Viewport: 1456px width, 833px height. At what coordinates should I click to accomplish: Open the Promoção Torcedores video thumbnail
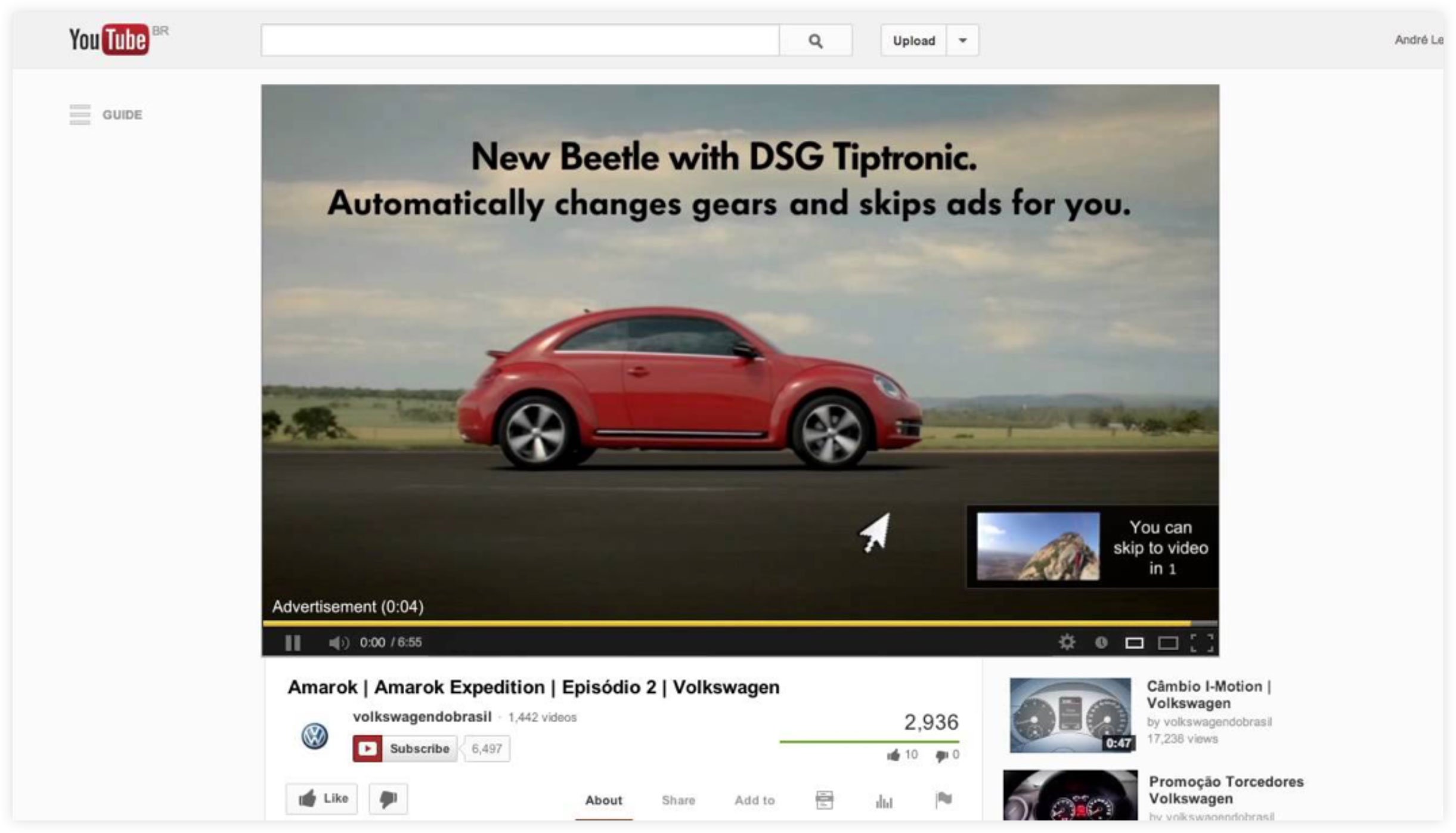(x=1070, y=795)
